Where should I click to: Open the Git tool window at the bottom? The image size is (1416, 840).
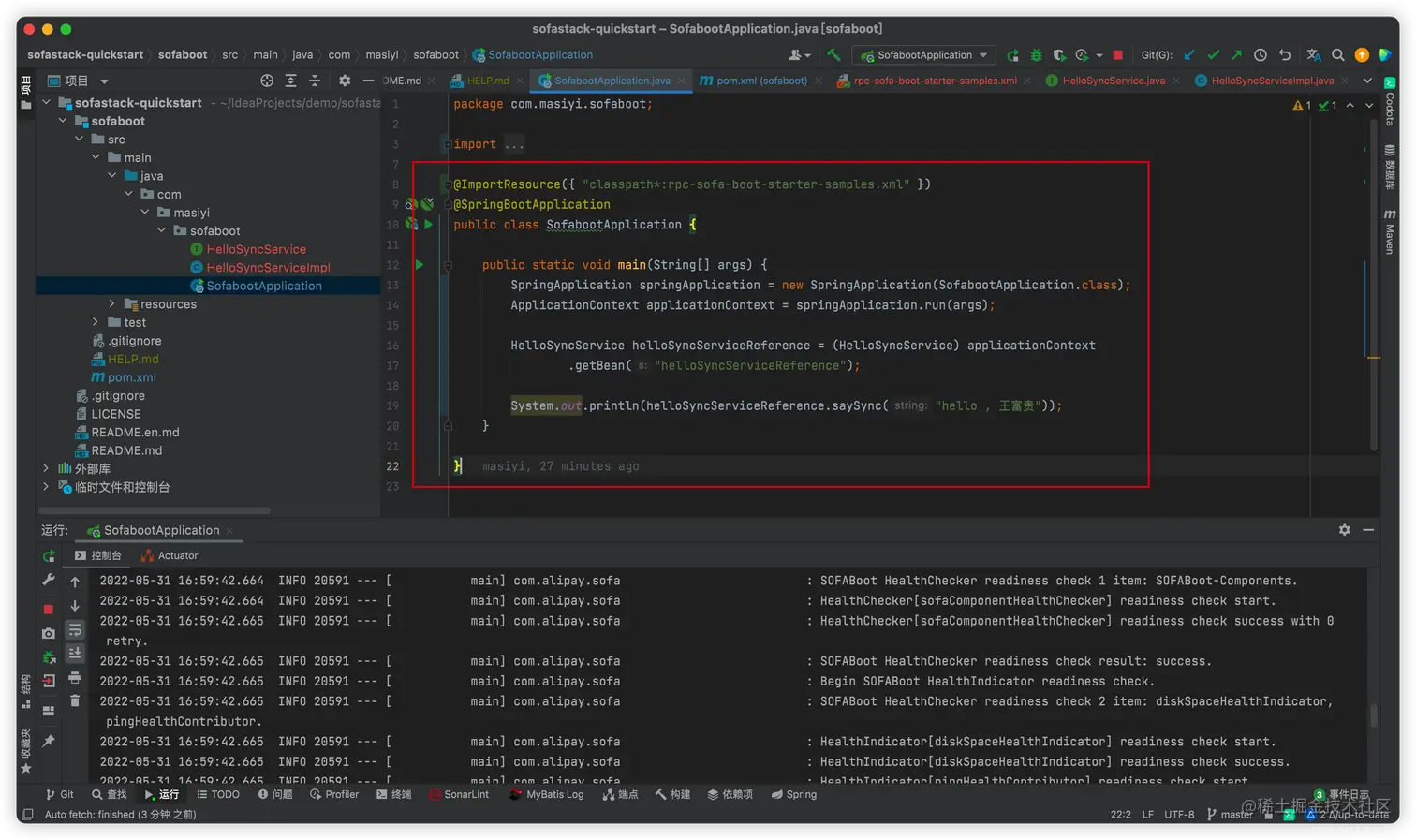click(60, 794)
